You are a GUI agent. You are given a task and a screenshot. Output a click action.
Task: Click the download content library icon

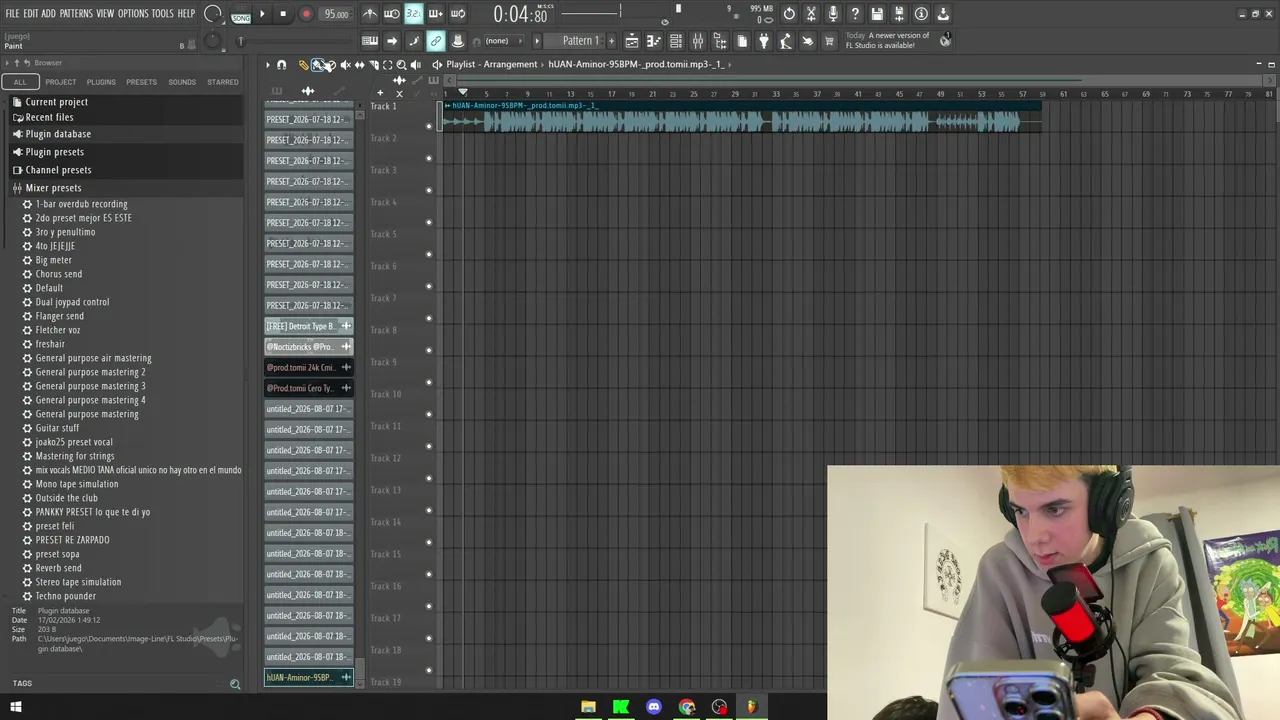pyautogui.click(x=943, y=14)
